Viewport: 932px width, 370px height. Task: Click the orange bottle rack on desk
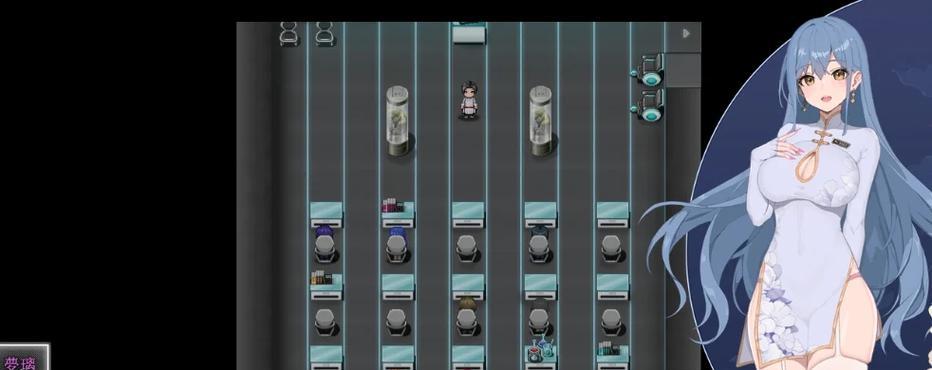322,277
